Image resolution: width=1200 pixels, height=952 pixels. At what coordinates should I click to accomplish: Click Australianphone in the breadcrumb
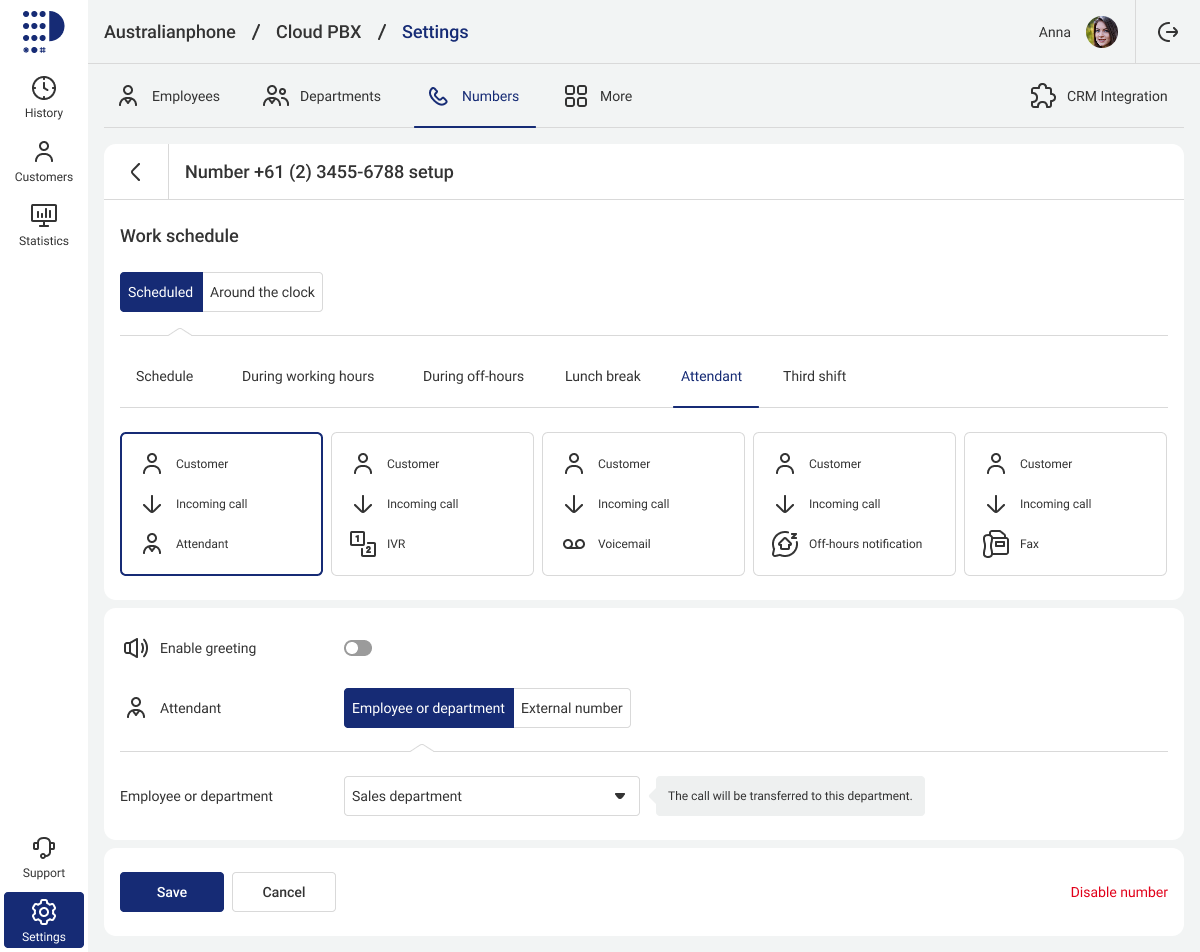point(170,32)
